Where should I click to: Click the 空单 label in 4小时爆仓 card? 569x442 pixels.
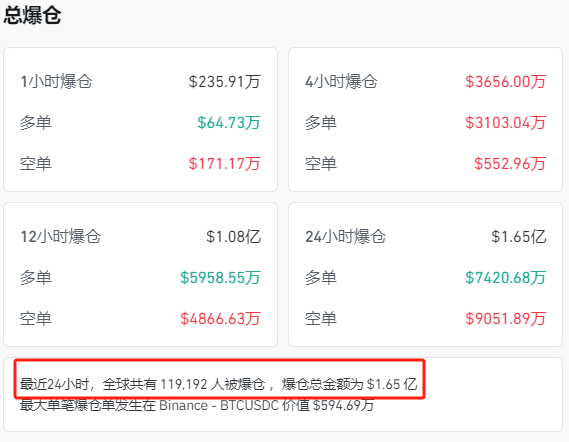[321, 164]
